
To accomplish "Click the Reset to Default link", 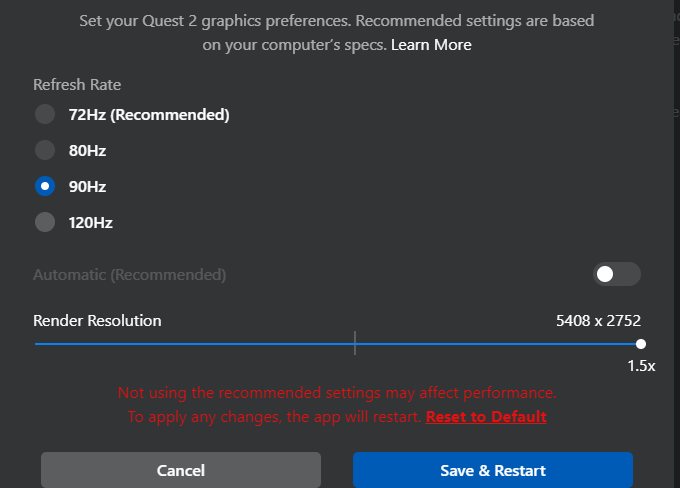I will tap(486, 416).
